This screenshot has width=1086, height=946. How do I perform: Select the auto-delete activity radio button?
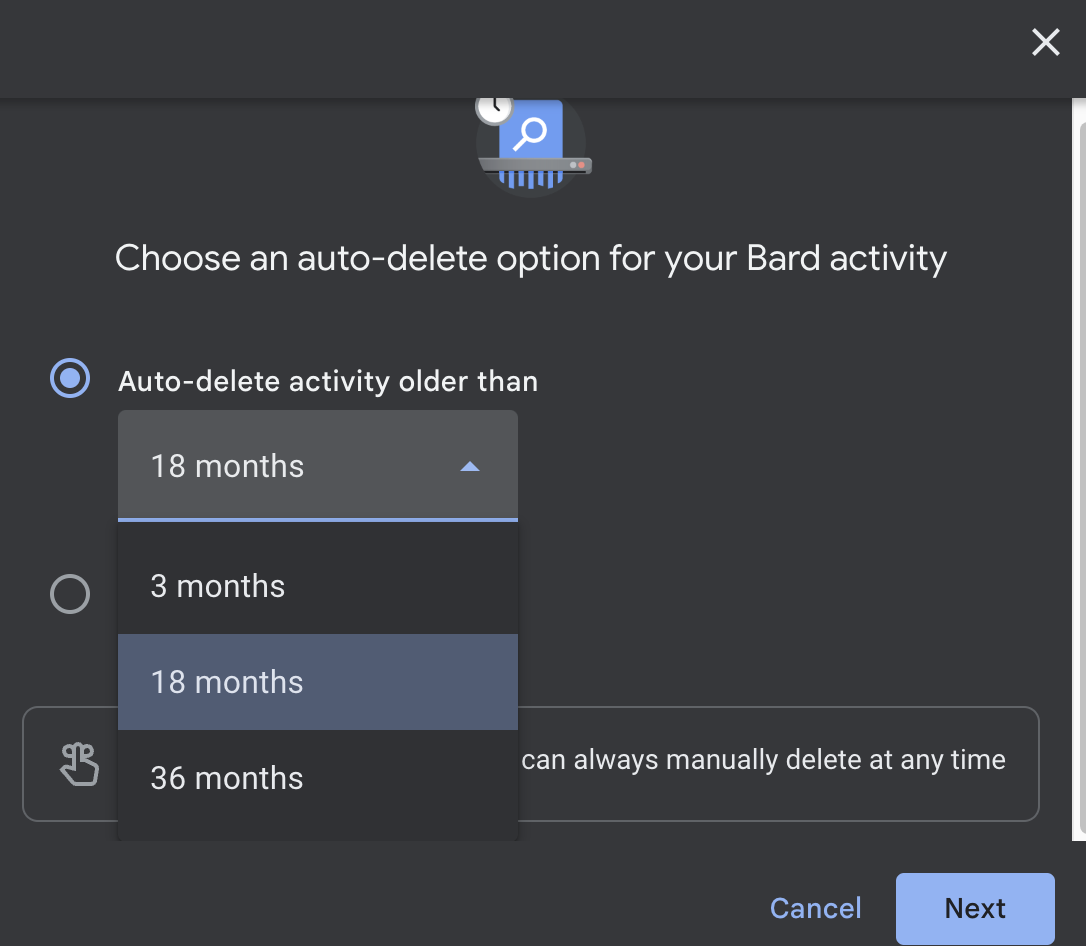point(70,378)
